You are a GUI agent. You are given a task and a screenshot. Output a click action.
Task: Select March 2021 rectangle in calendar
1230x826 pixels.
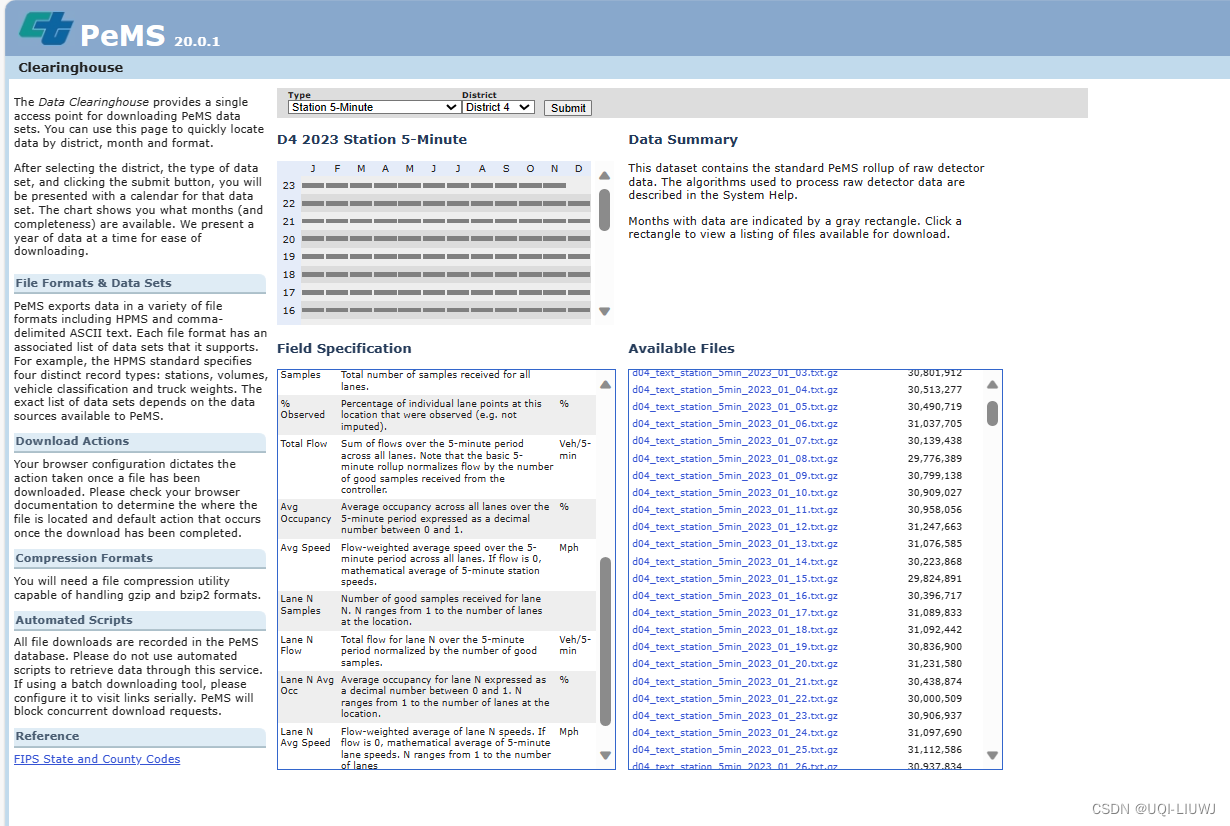point(361,221)
